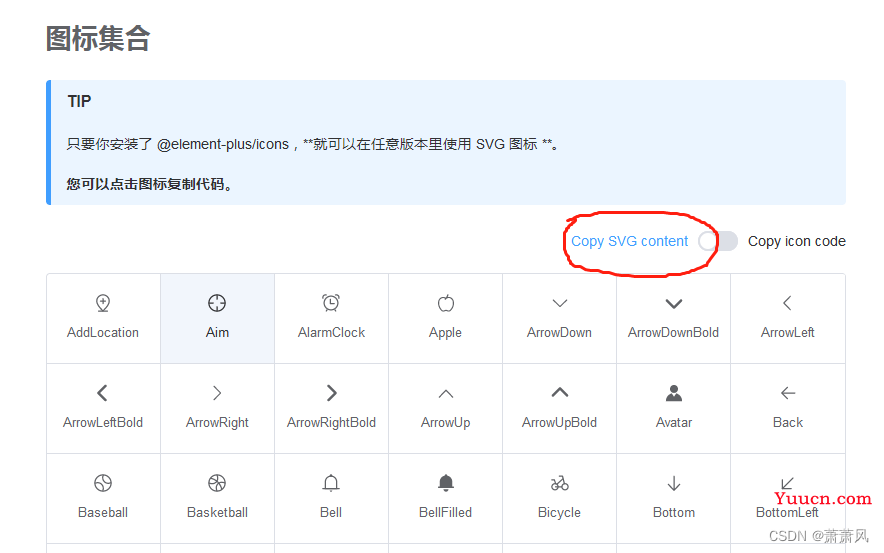The height and width of the screenshot is (553, 884).
Task: Select the Aim crosshair icon
Action: click(x=217, y=303)
